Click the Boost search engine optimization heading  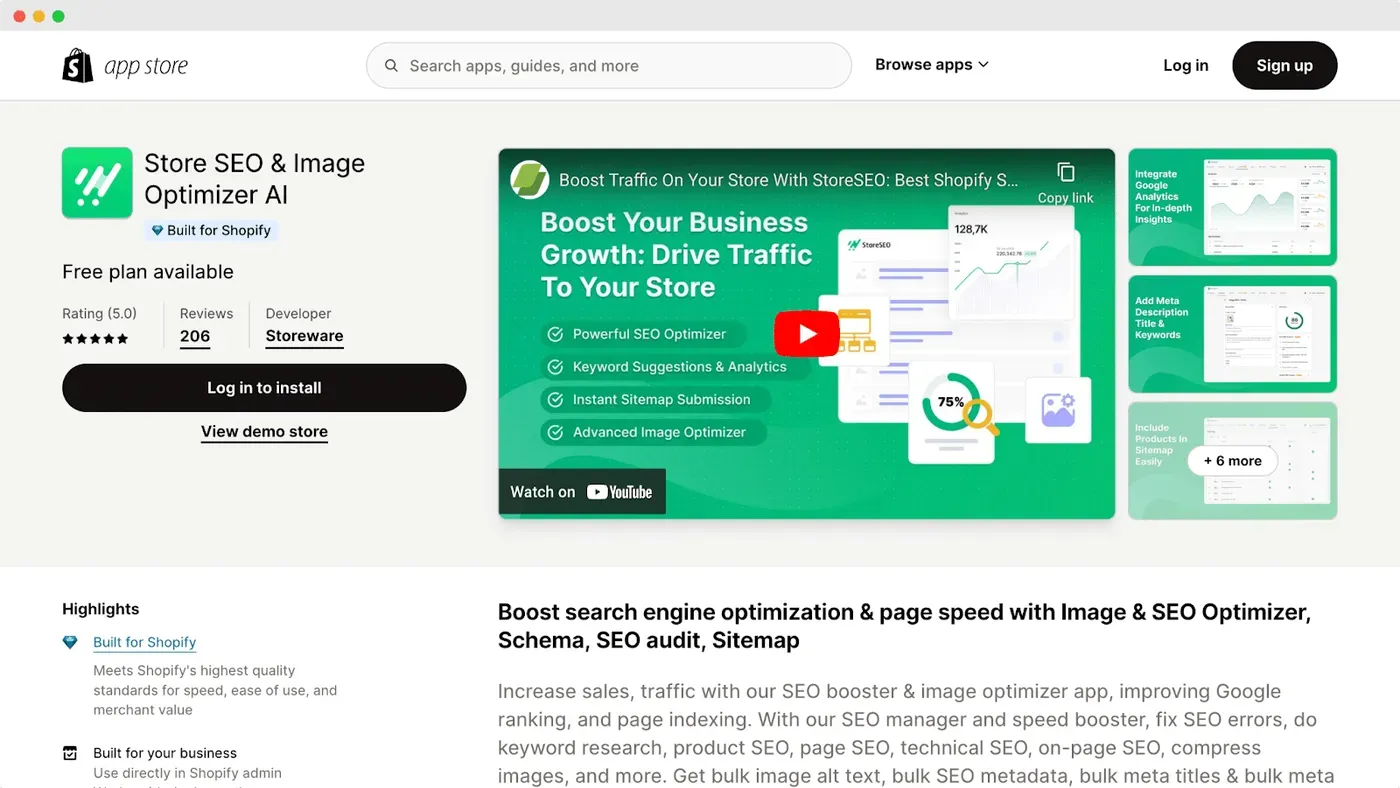pos(904,626)
